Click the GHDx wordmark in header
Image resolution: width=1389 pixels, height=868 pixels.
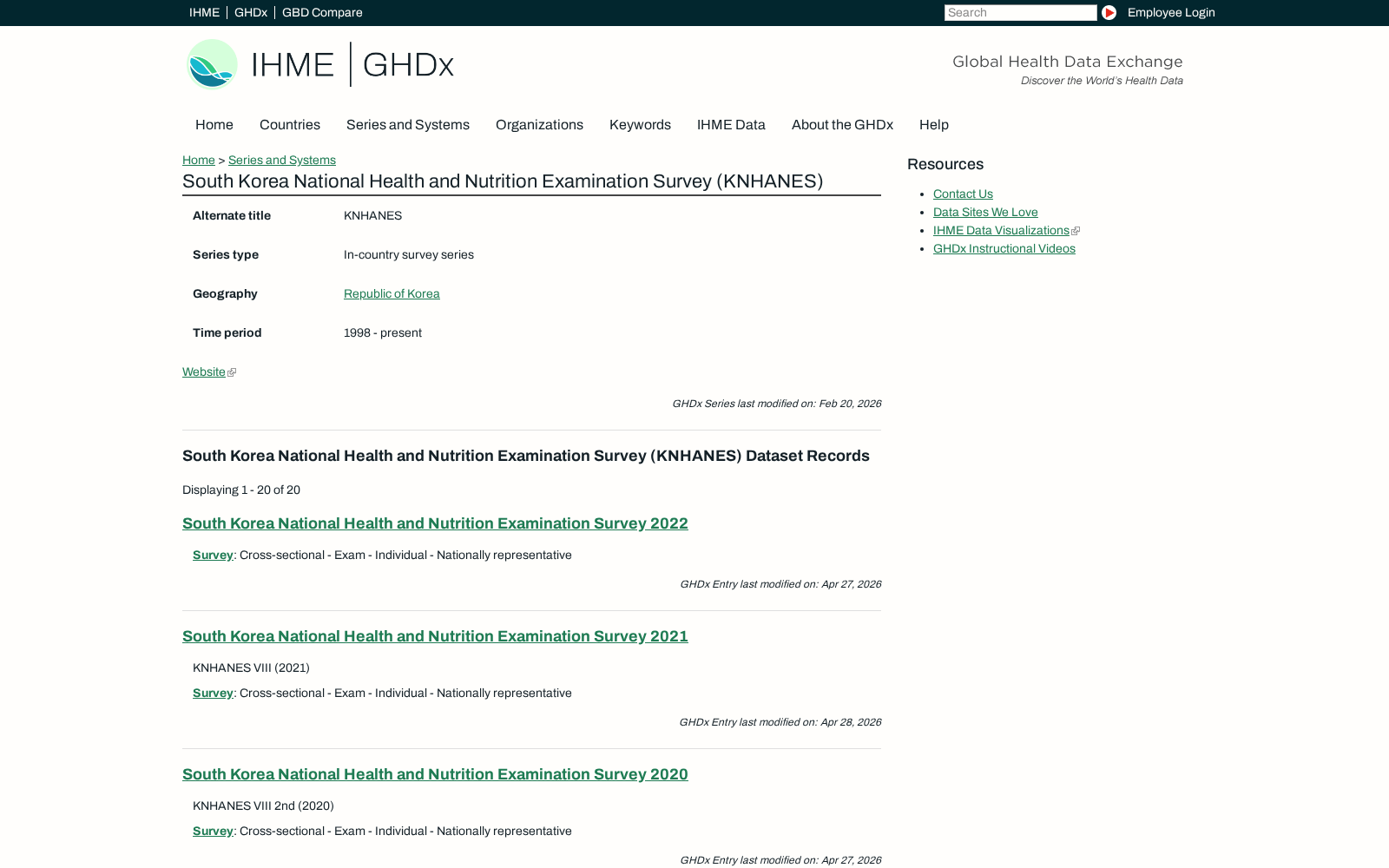click(408, 65)
